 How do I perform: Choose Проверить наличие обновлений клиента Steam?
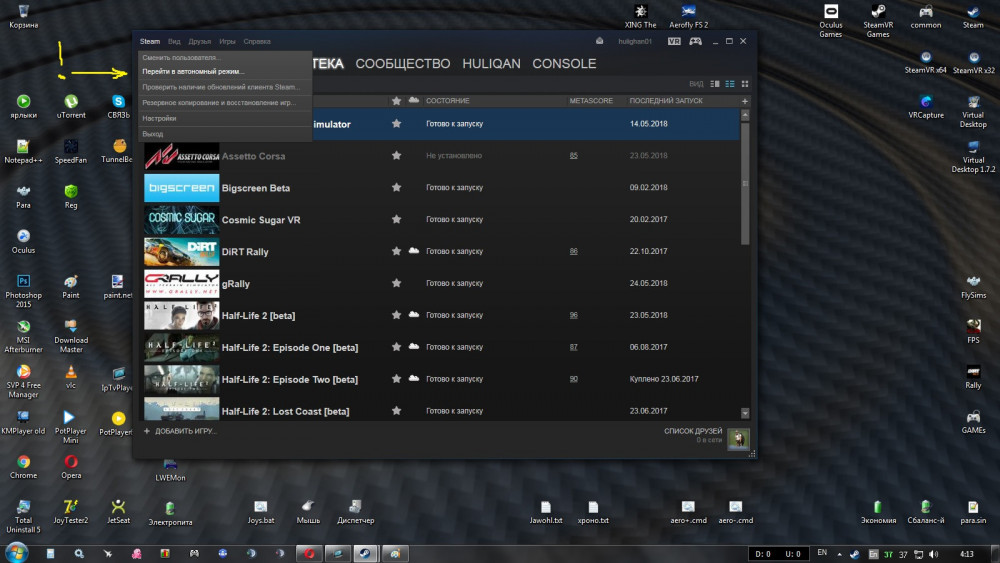224,87
